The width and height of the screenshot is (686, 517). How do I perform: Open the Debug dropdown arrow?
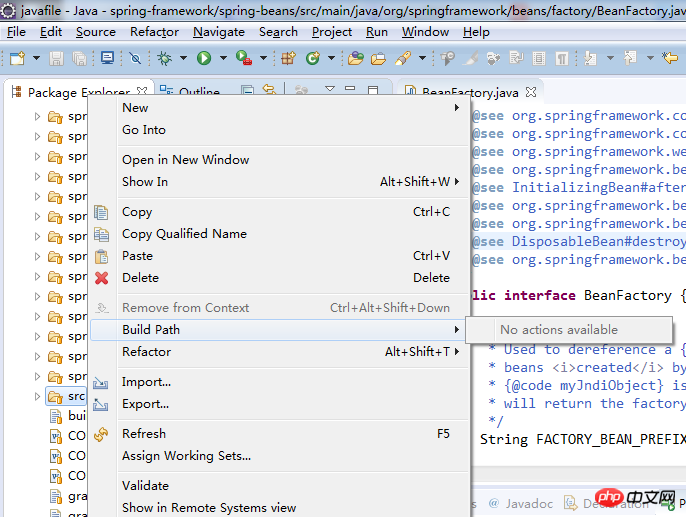pos(183,58)
